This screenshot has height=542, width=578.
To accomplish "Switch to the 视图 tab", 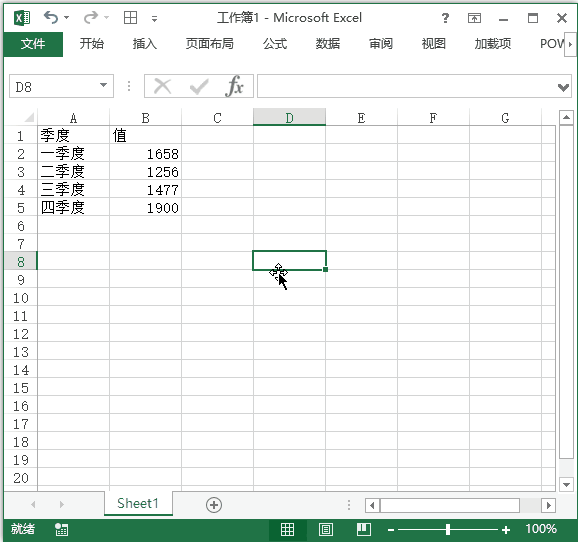I will pyautogui.click(x=434, y=44).
